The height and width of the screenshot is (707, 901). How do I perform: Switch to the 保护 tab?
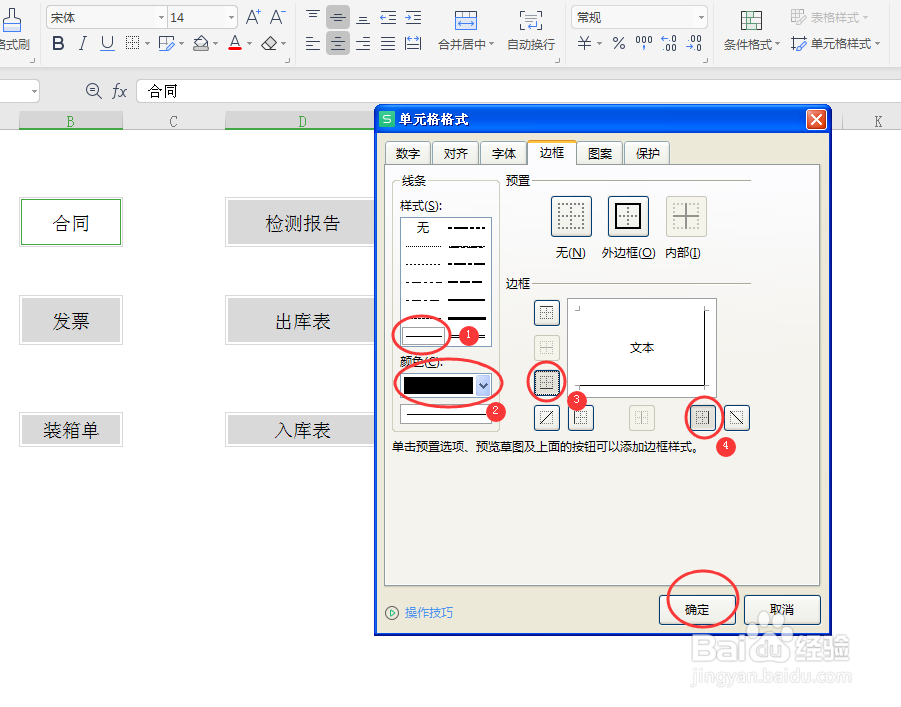pos(647,153)
